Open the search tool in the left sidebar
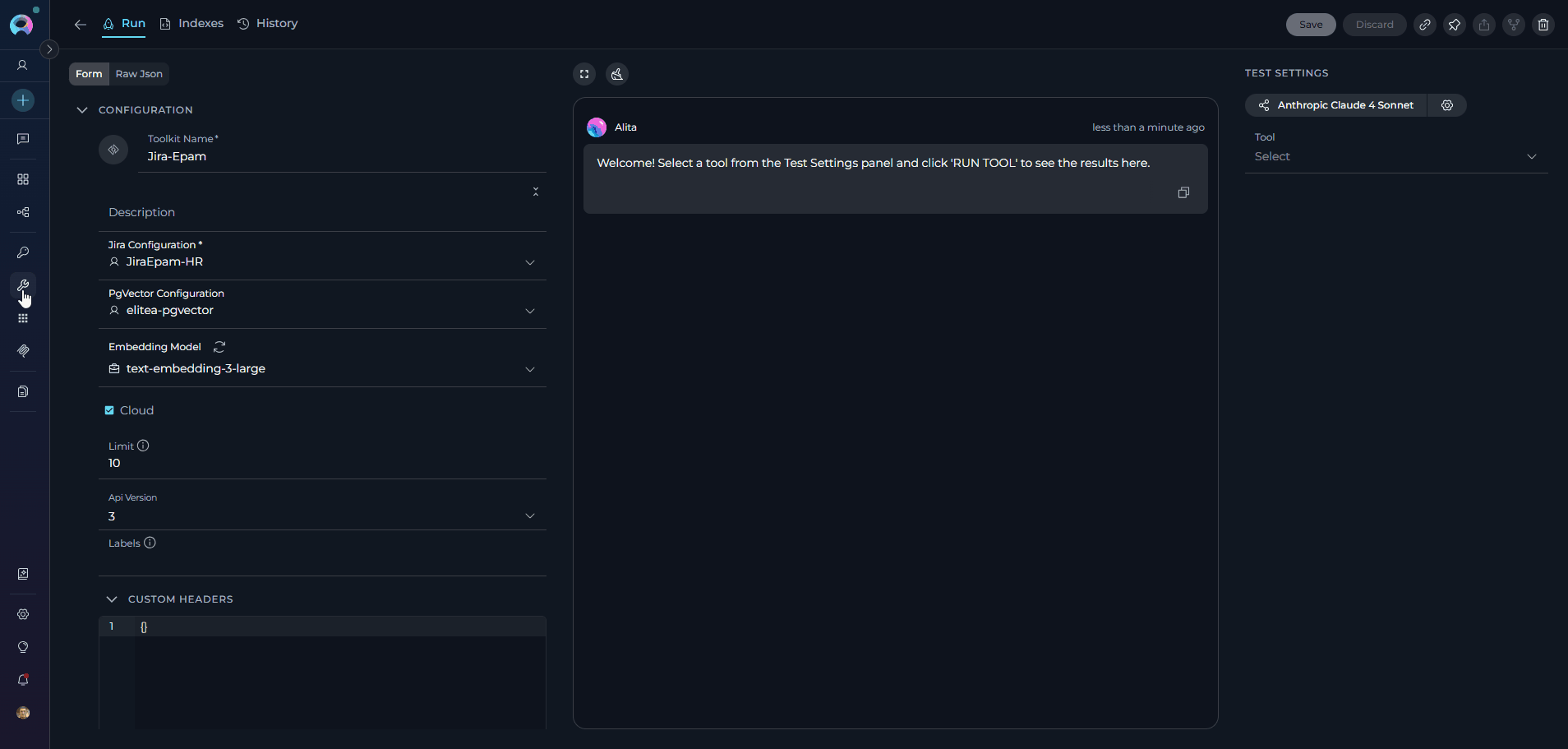1568x749 pixels. 23,252
